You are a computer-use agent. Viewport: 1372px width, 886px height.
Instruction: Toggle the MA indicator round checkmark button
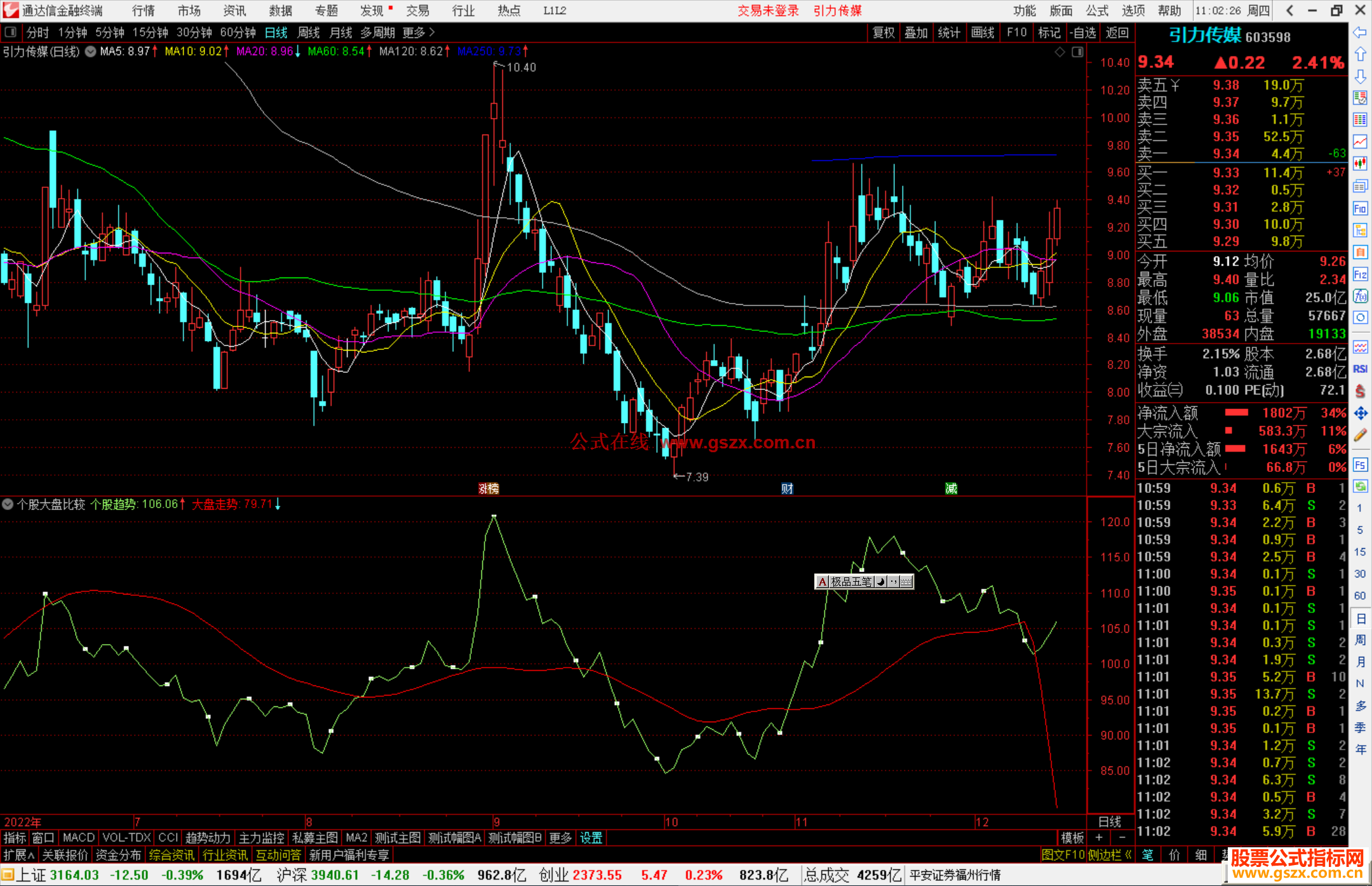click(91, 51)
